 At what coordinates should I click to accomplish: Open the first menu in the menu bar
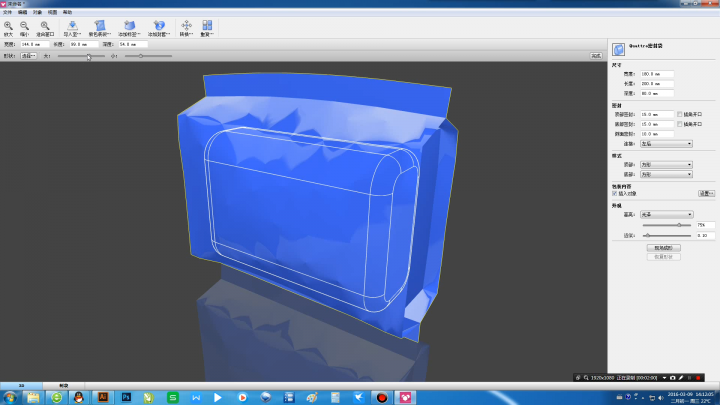click(x=7, y=12)
